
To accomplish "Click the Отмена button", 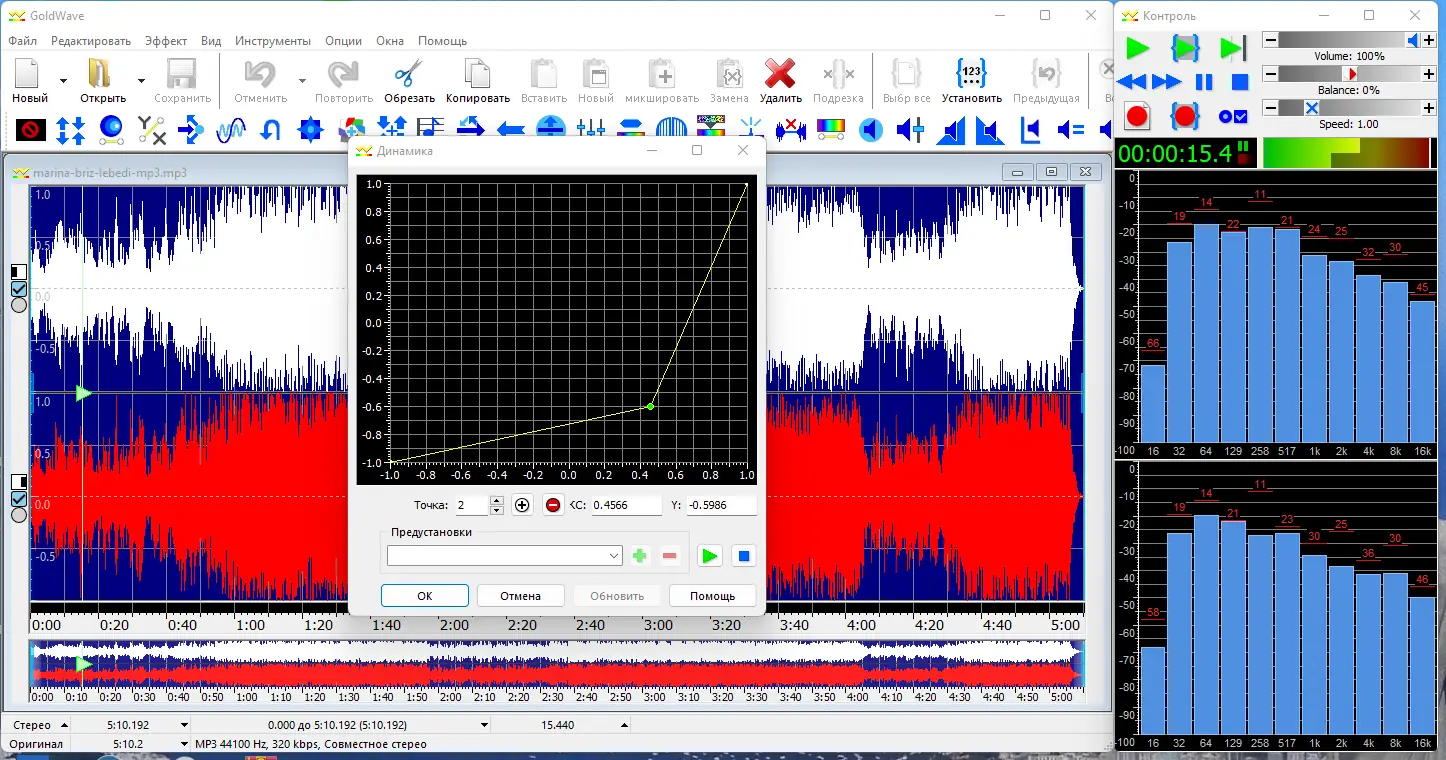I will pyautogui.click(x=520, y=596).
